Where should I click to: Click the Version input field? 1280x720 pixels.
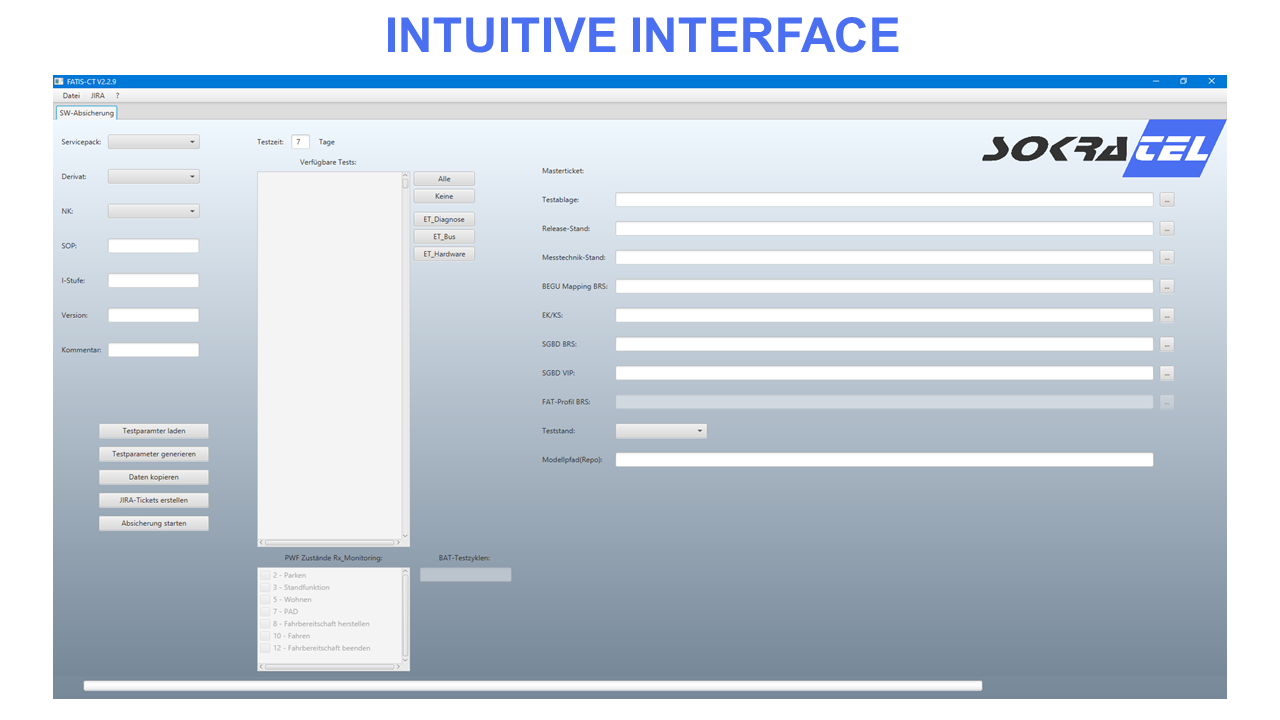pos(154,315)
